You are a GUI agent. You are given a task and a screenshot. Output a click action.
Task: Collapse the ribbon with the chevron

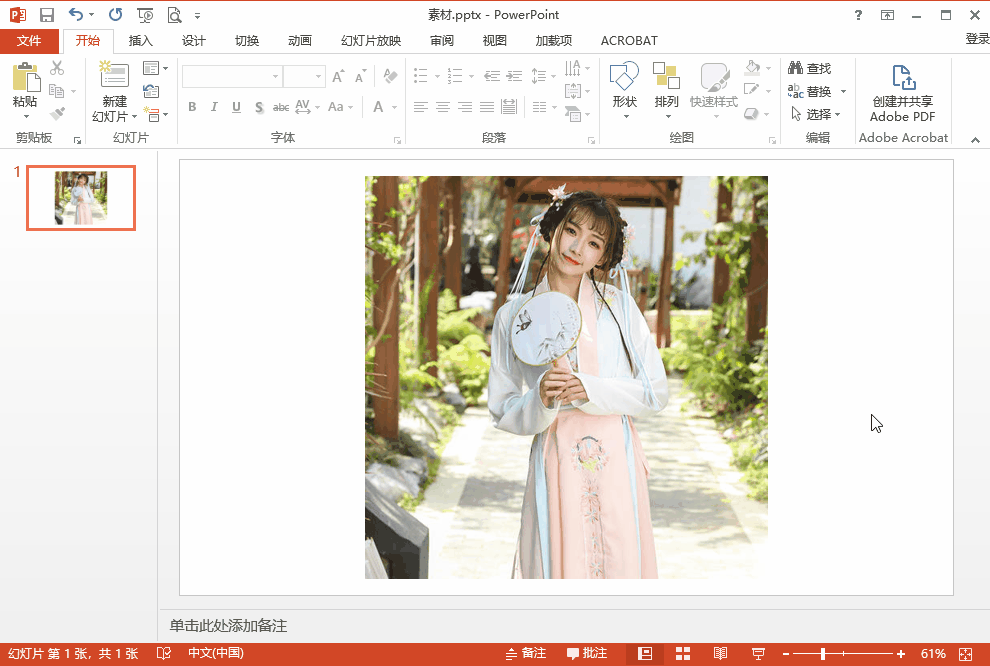(975, 140)
